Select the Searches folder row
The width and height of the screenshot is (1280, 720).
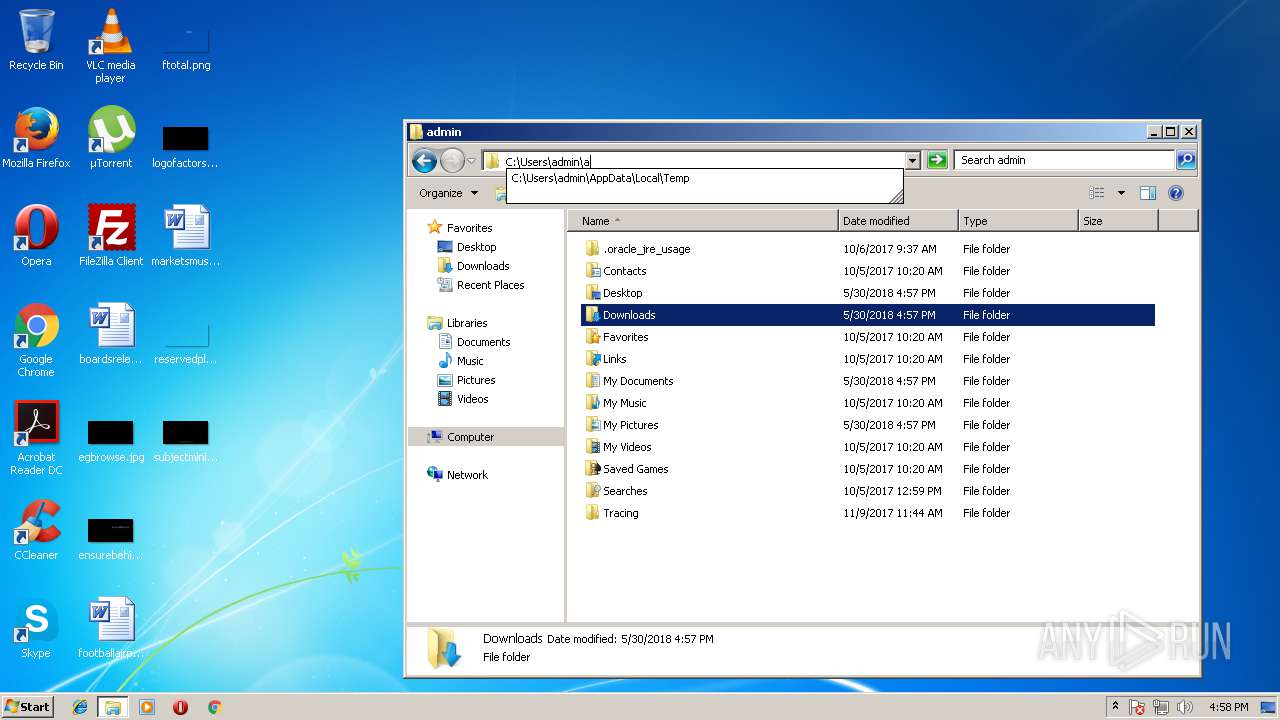point(868,491)
